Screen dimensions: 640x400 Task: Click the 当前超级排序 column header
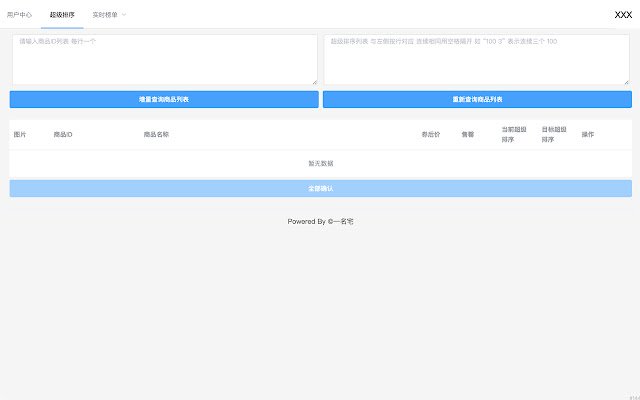coord(514,134)
